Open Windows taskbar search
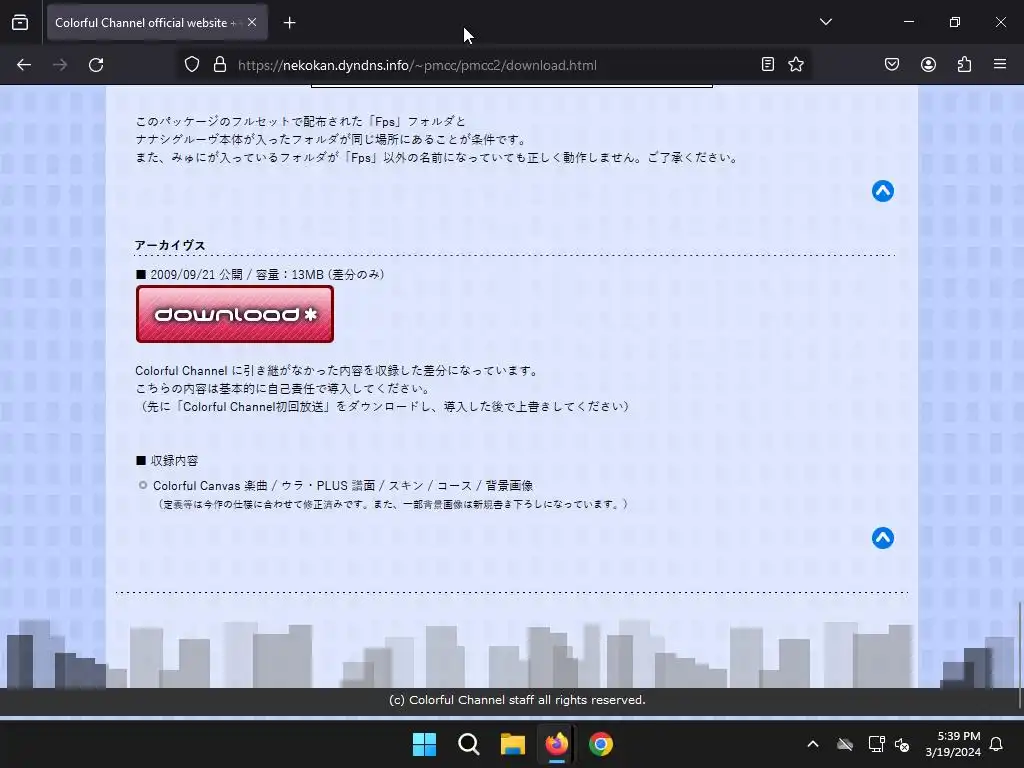Viewport: 1024px width, 768px height. coord(469,744)
